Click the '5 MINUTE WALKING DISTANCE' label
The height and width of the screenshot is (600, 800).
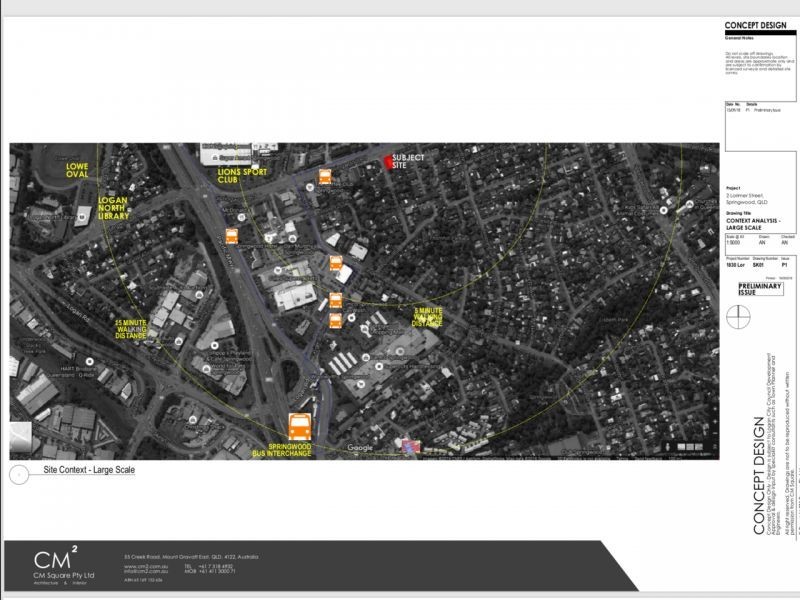428,317
